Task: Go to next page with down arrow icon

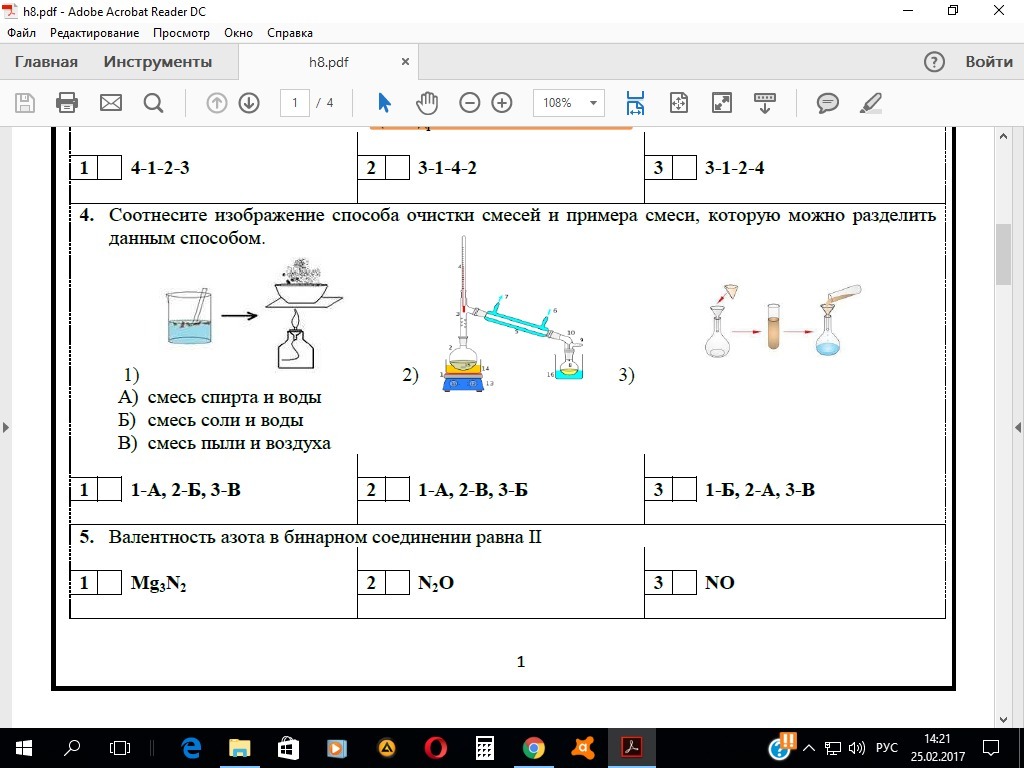Action: point(248,102)
